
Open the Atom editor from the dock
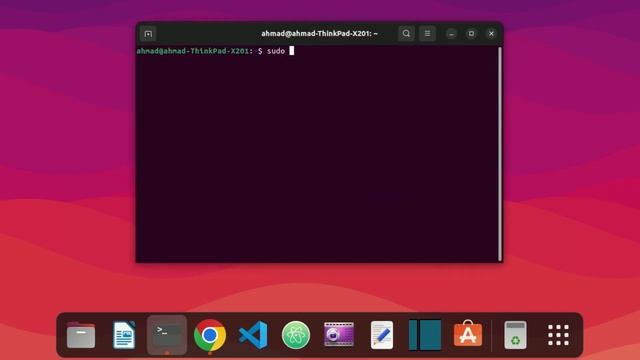tap(296, 335)
